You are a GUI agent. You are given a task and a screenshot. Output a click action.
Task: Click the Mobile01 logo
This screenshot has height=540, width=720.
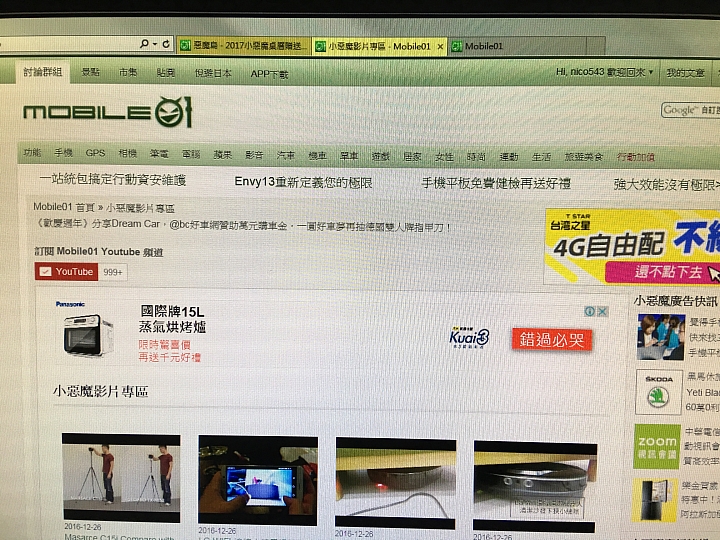(107, 112)
